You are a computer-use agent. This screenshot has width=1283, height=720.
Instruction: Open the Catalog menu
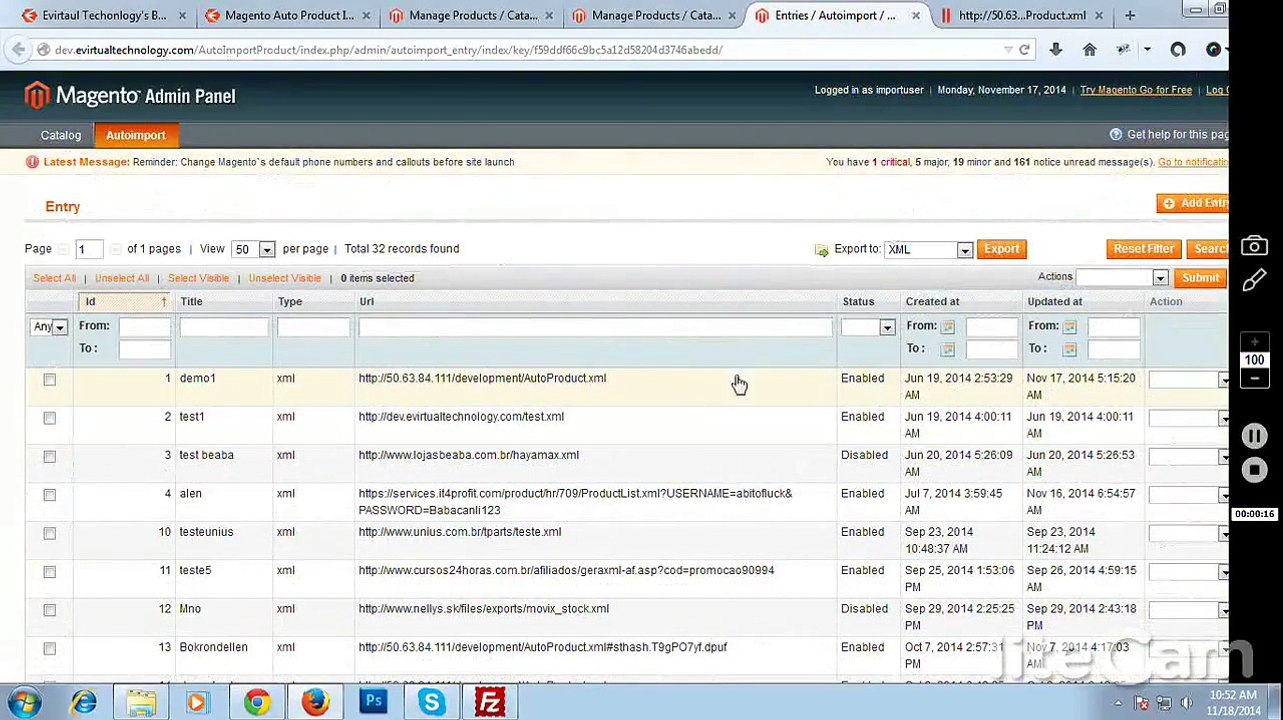[61, 135]
